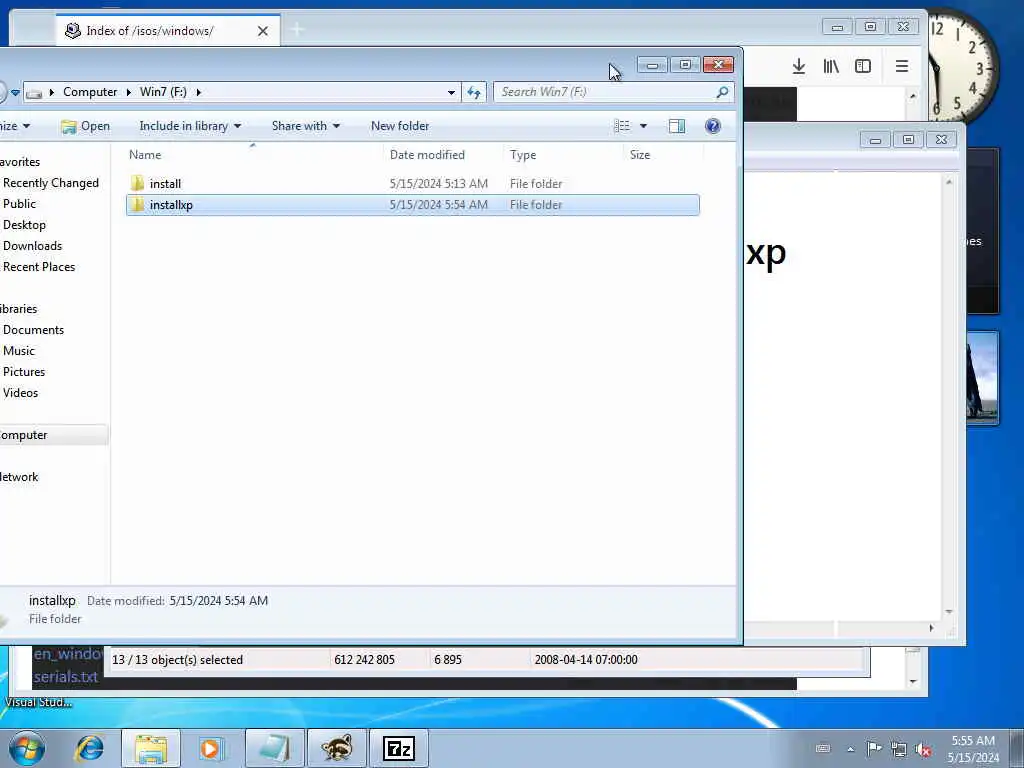Image resolution: width=1024 pixels, height=768 pixels.
Task: Click the Action Center flag icon
Action: 874,748
